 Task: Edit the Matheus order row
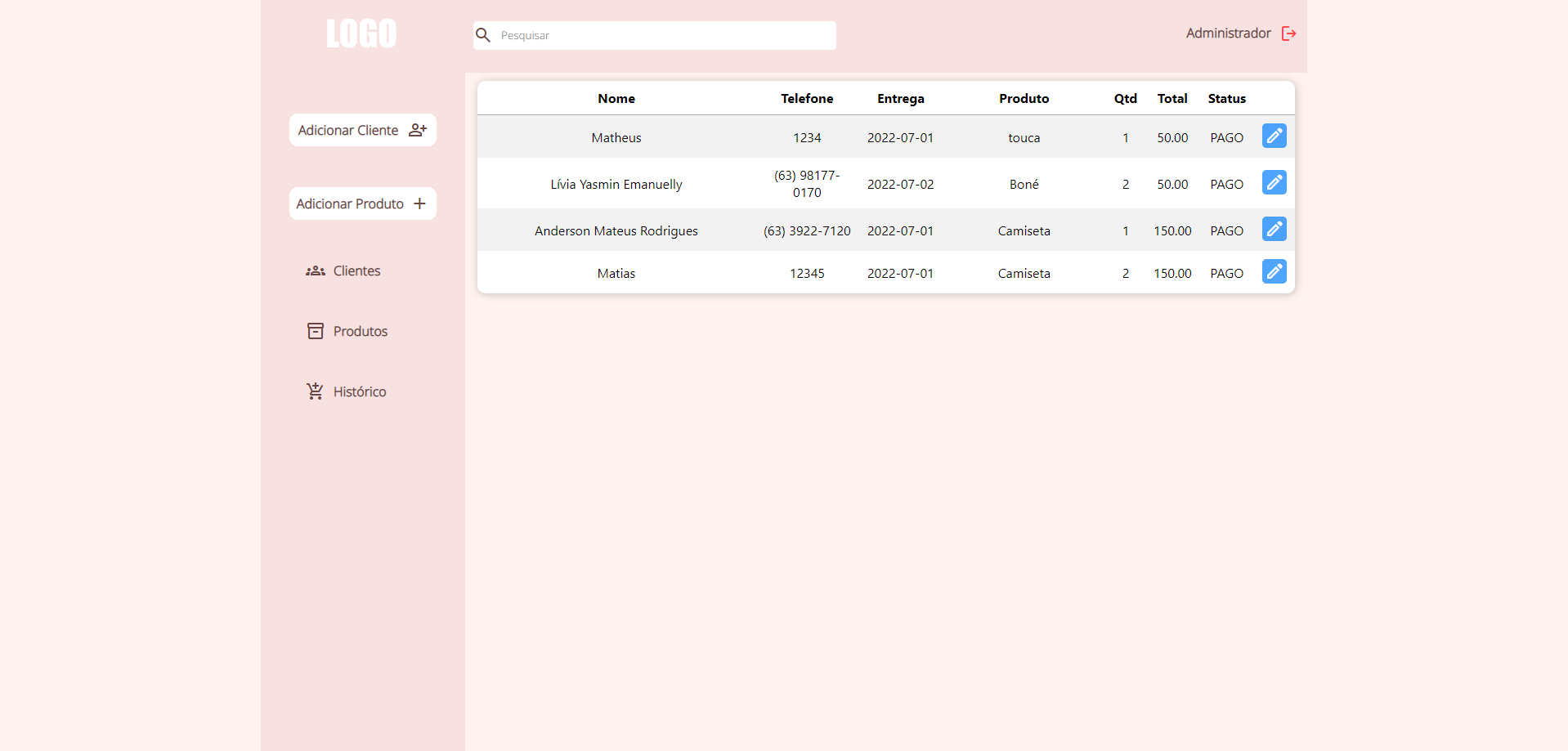tap(1275, 136)
